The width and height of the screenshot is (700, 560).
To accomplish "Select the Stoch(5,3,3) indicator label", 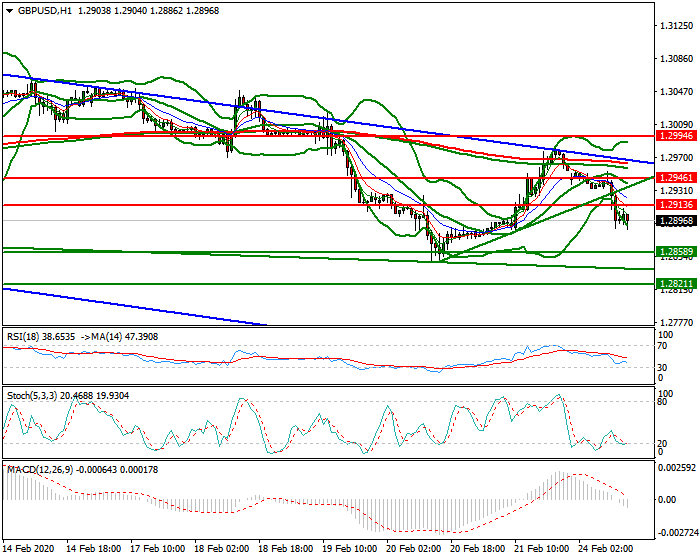I will [32, 396].
